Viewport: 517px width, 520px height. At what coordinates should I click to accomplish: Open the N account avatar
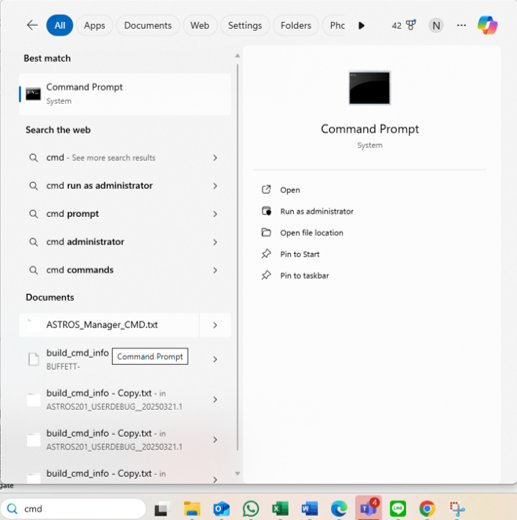(x=436, y=25)
